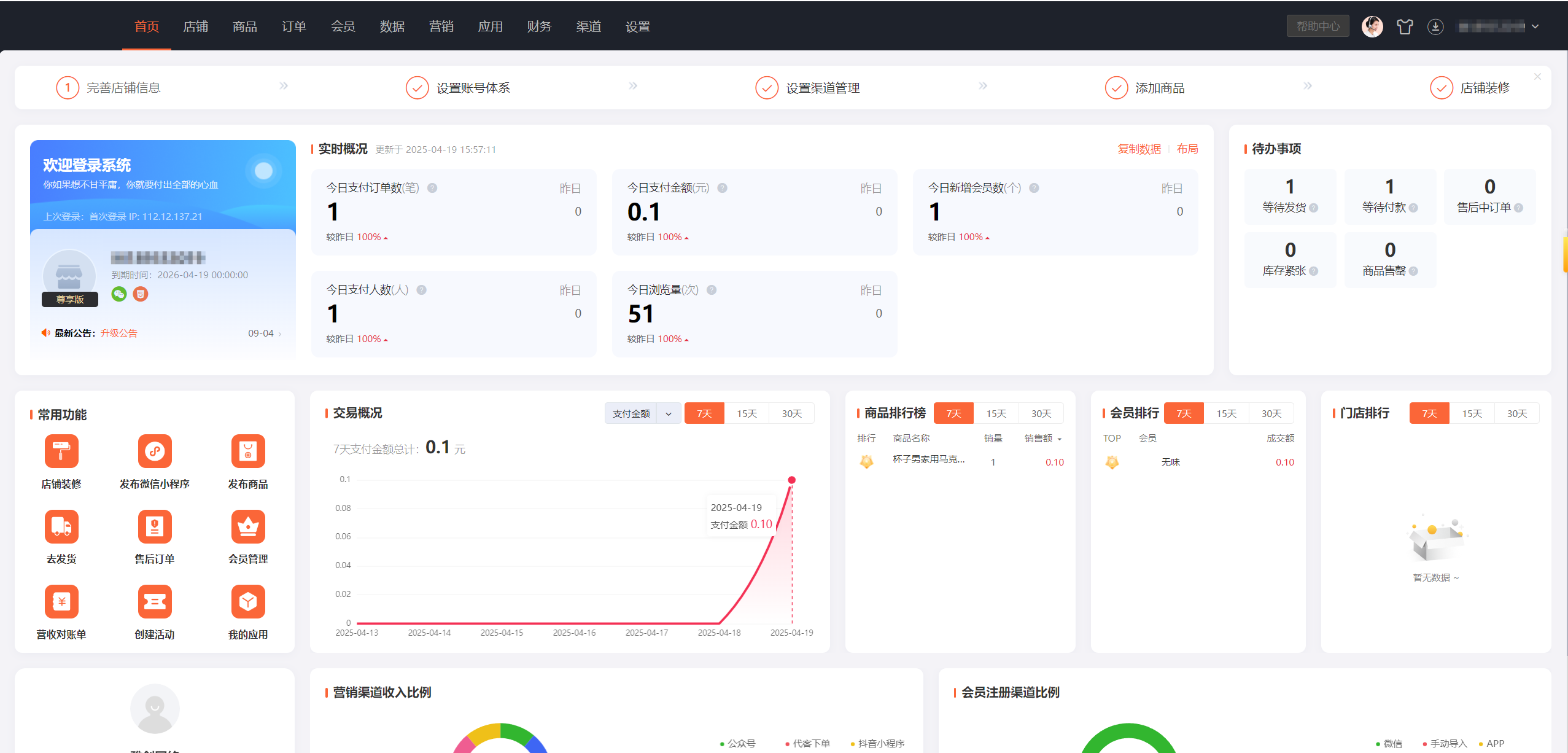The width and height of the screenshot is (1568, 753).
Task: Click the help icon beside 今日支付订单数
Action: tap(432, 188)
